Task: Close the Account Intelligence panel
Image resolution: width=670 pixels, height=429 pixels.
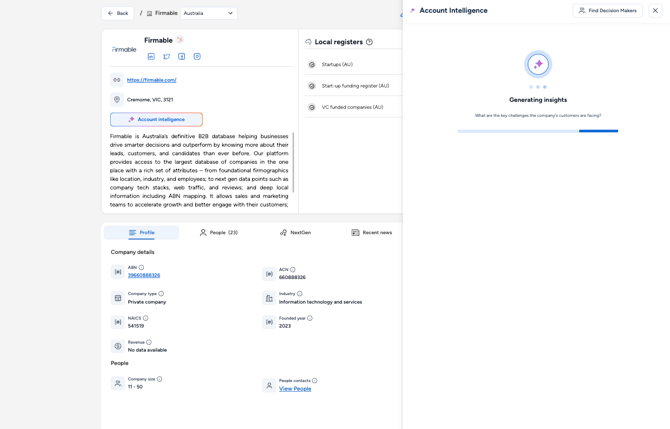Action: (655, 11)
